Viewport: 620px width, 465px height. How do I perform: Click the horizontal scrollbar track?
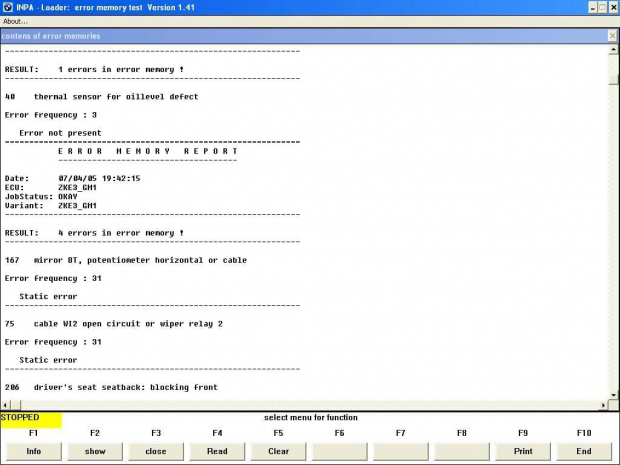point(300,405)
